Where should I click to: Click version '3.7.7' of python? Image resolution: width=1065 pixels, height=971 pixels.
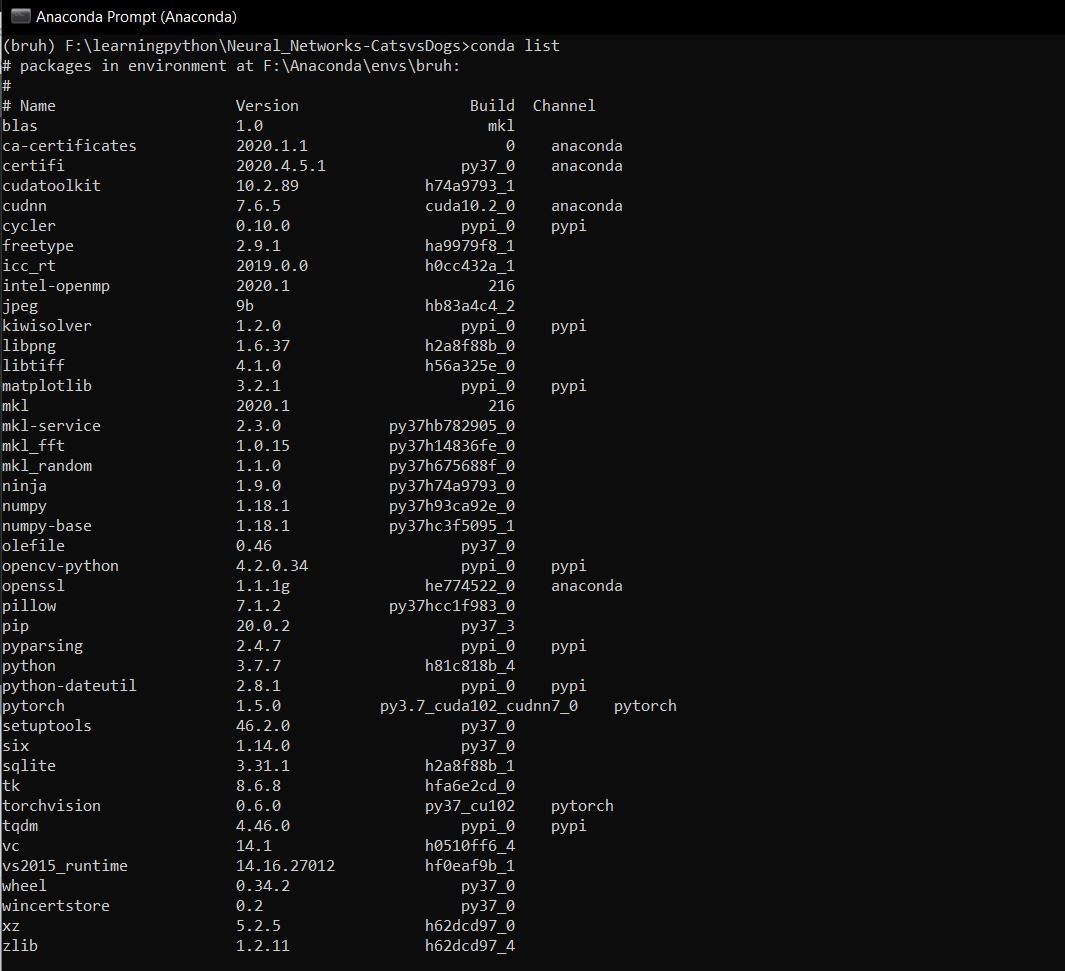coord(258,666)
